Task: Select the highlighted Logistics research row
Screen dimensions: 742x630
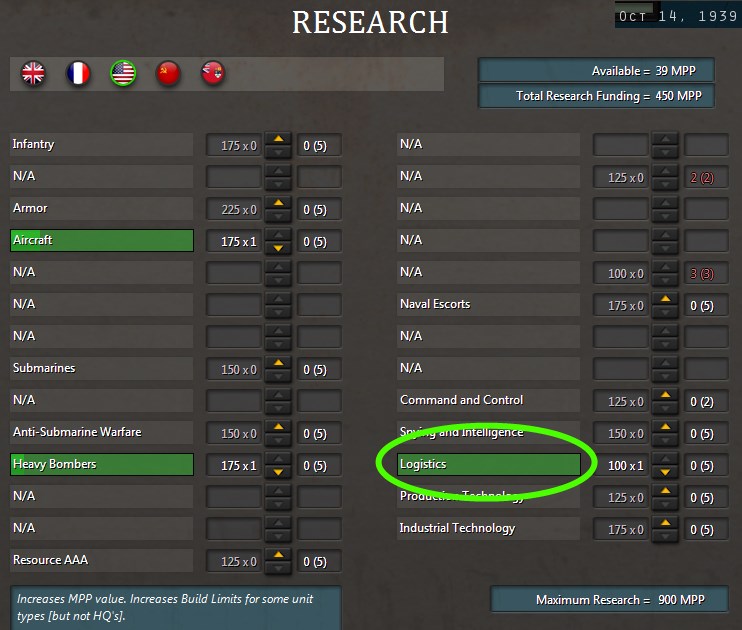Action: [489, 464]
